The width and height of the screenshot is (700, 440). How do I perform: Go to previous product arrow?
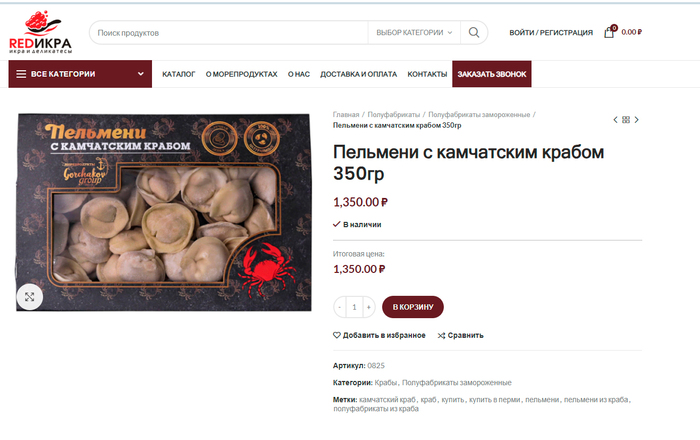point(615,120)
